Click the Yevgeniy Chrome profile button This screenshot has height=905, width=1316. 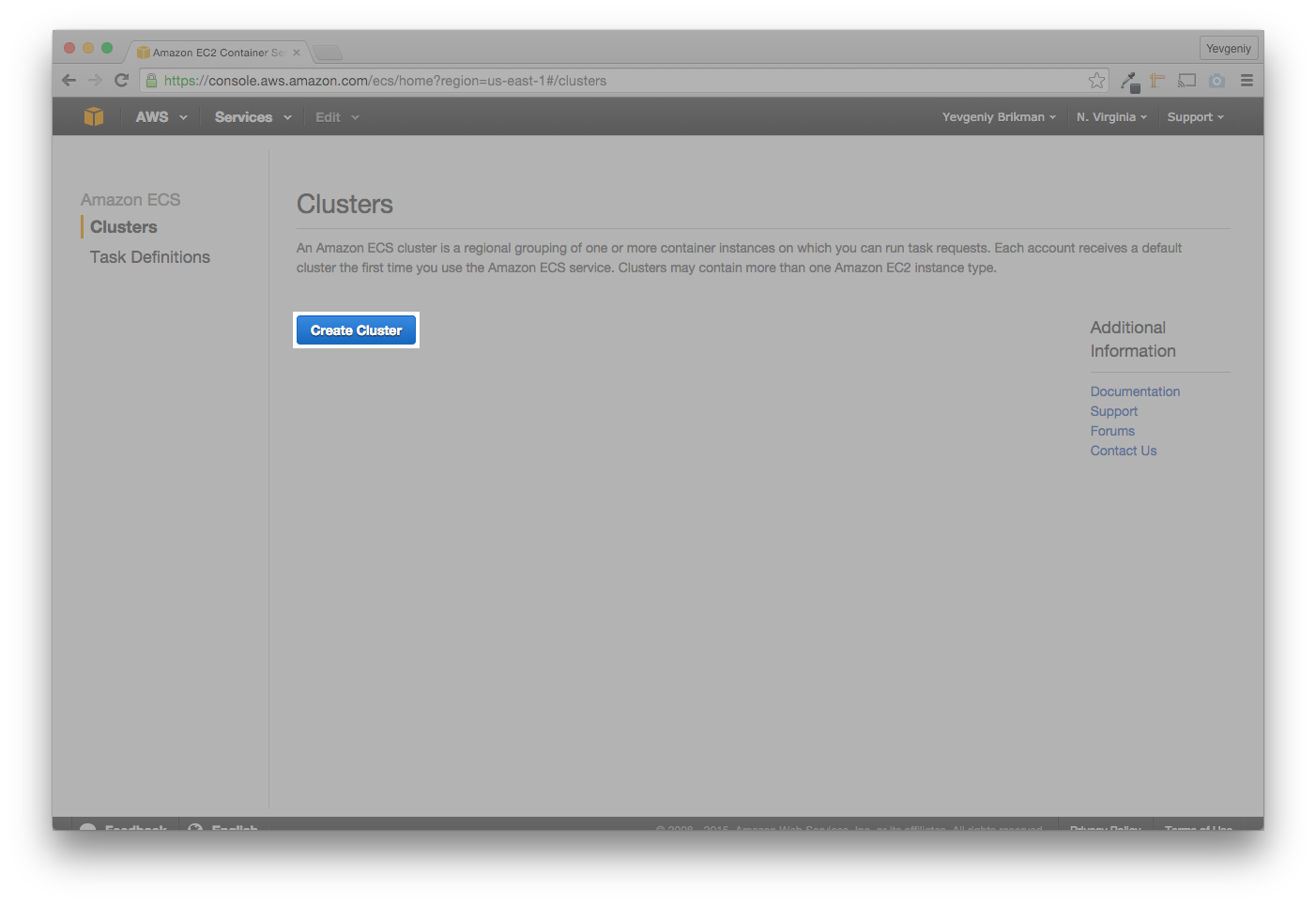click(1229, 49)
